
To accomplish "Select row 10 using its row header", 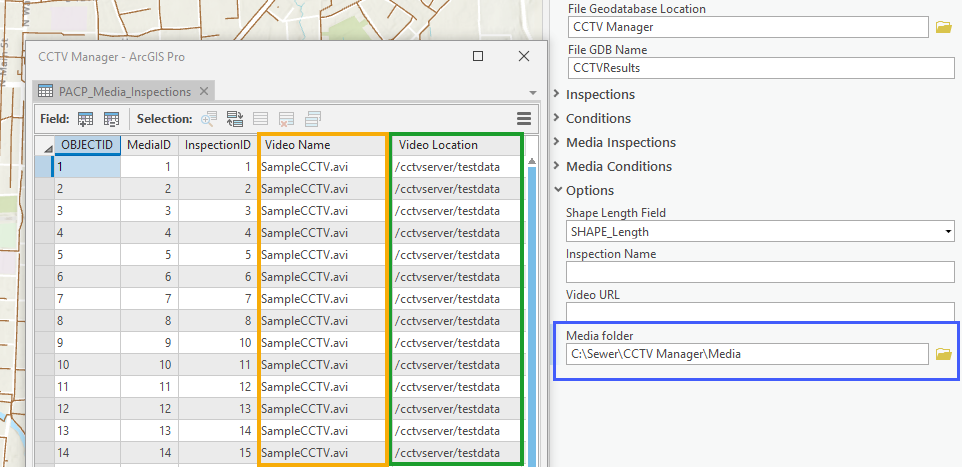I will point(45,365).
